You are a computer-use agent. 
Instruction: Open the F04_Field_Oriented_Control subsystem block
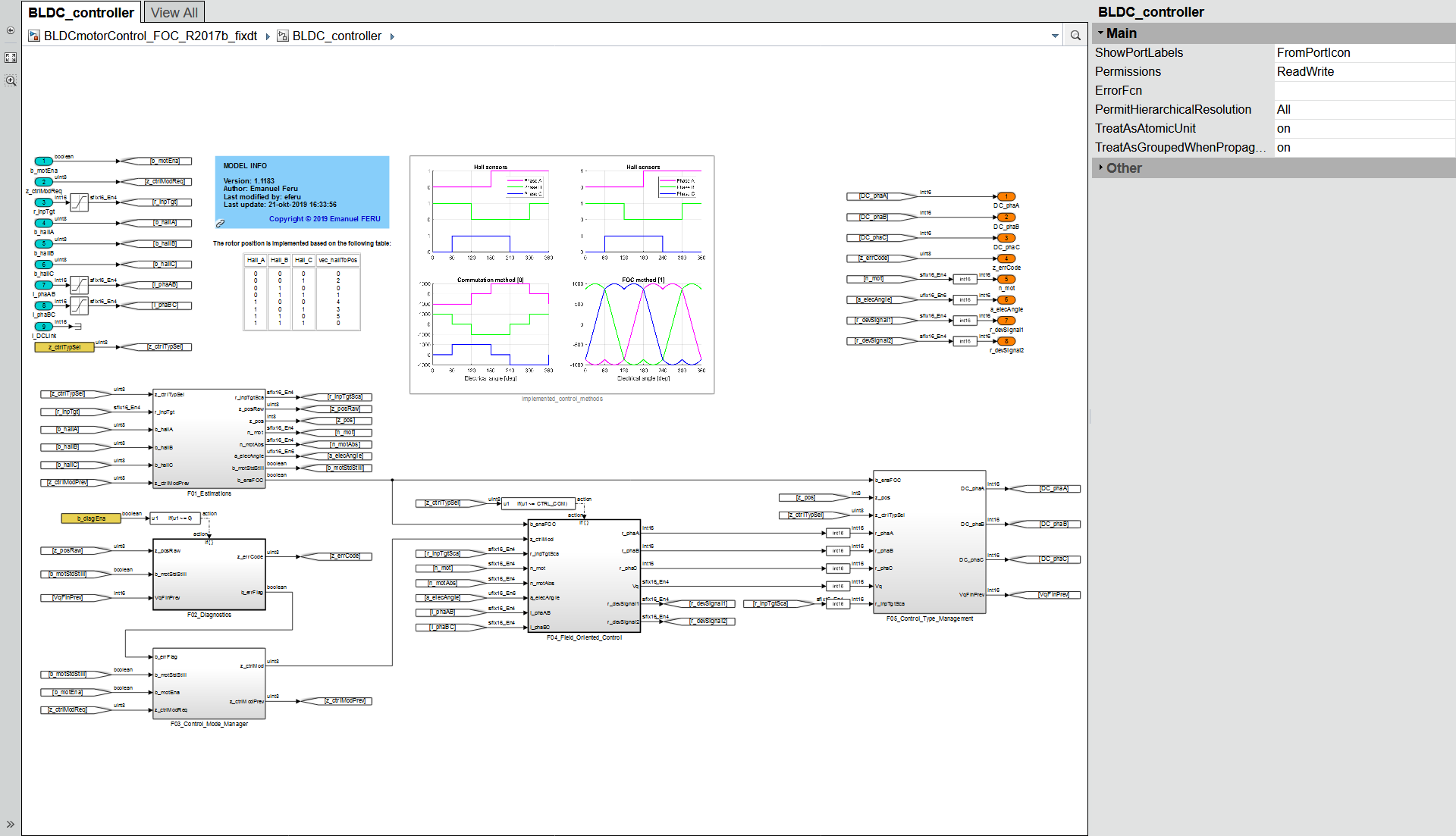584,576
